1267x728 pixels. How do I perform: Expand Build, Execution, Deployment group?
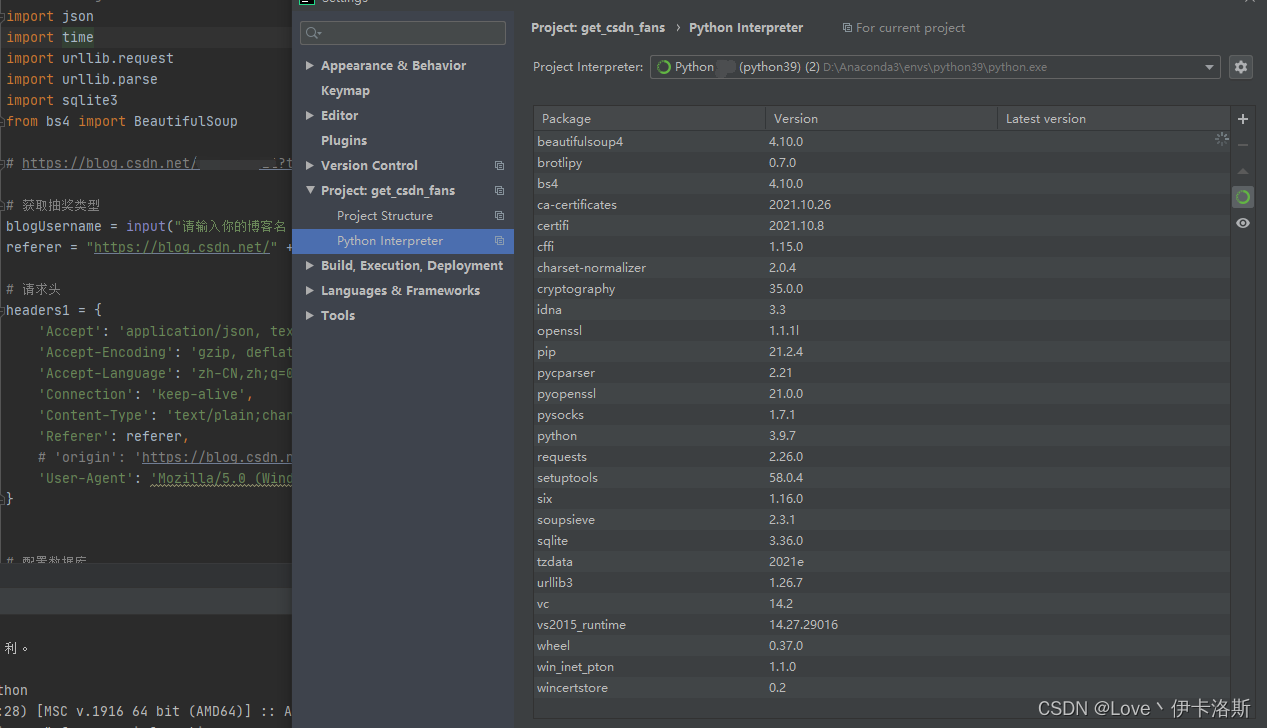(309, 266)
